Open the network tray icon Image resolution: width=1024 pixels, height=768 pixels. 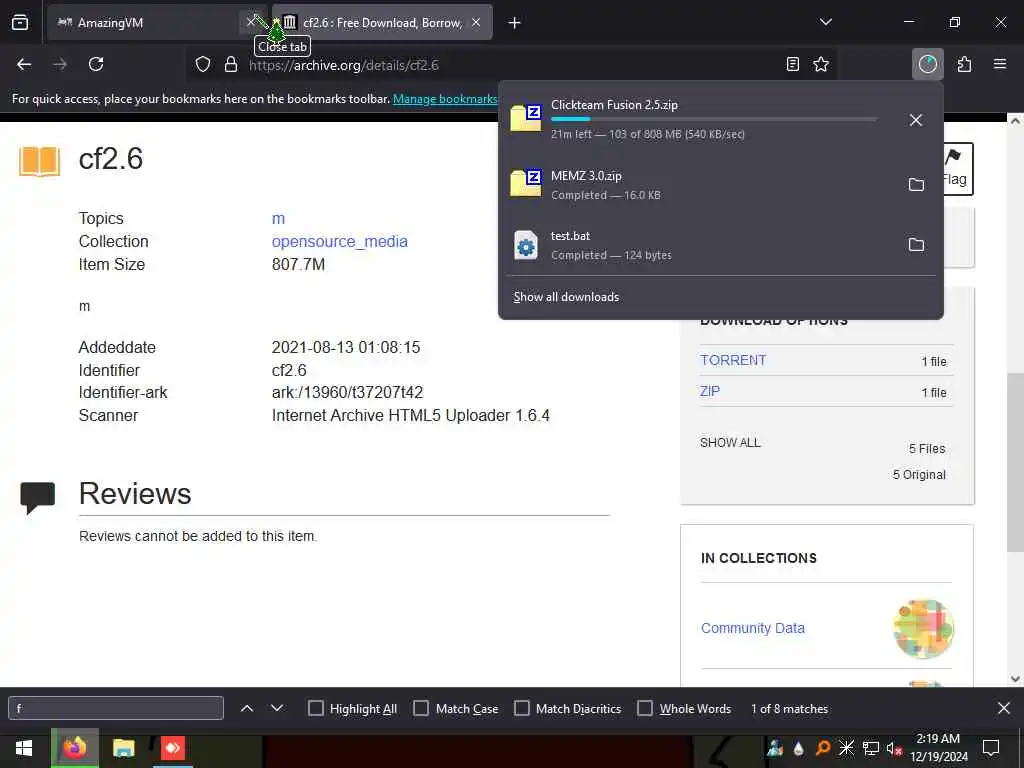point(871,748)
